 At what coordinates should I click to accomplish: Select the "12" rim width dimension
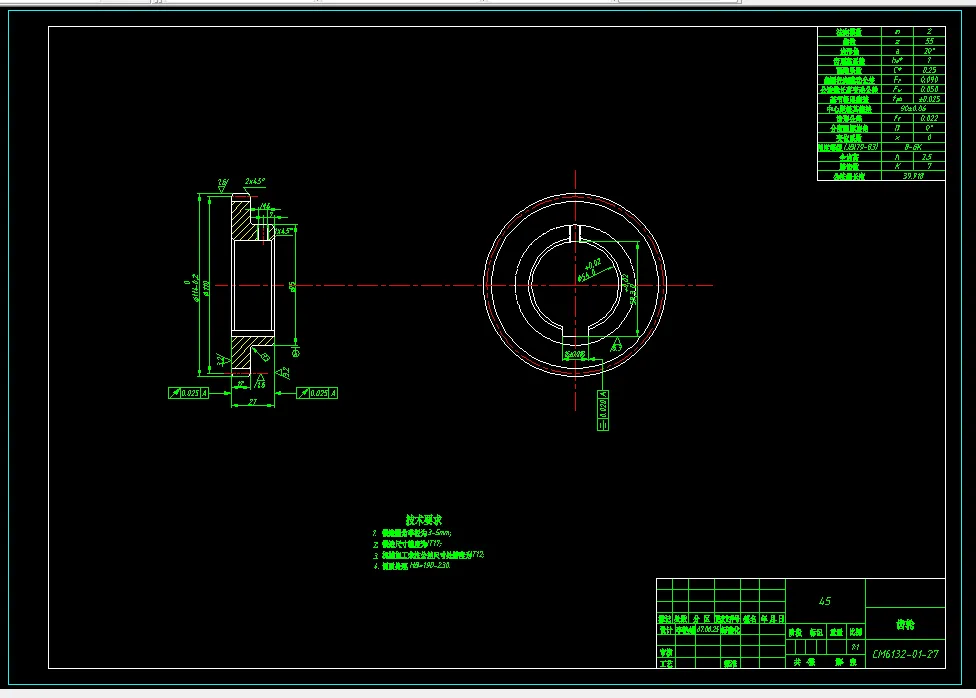tap(240, 385)
